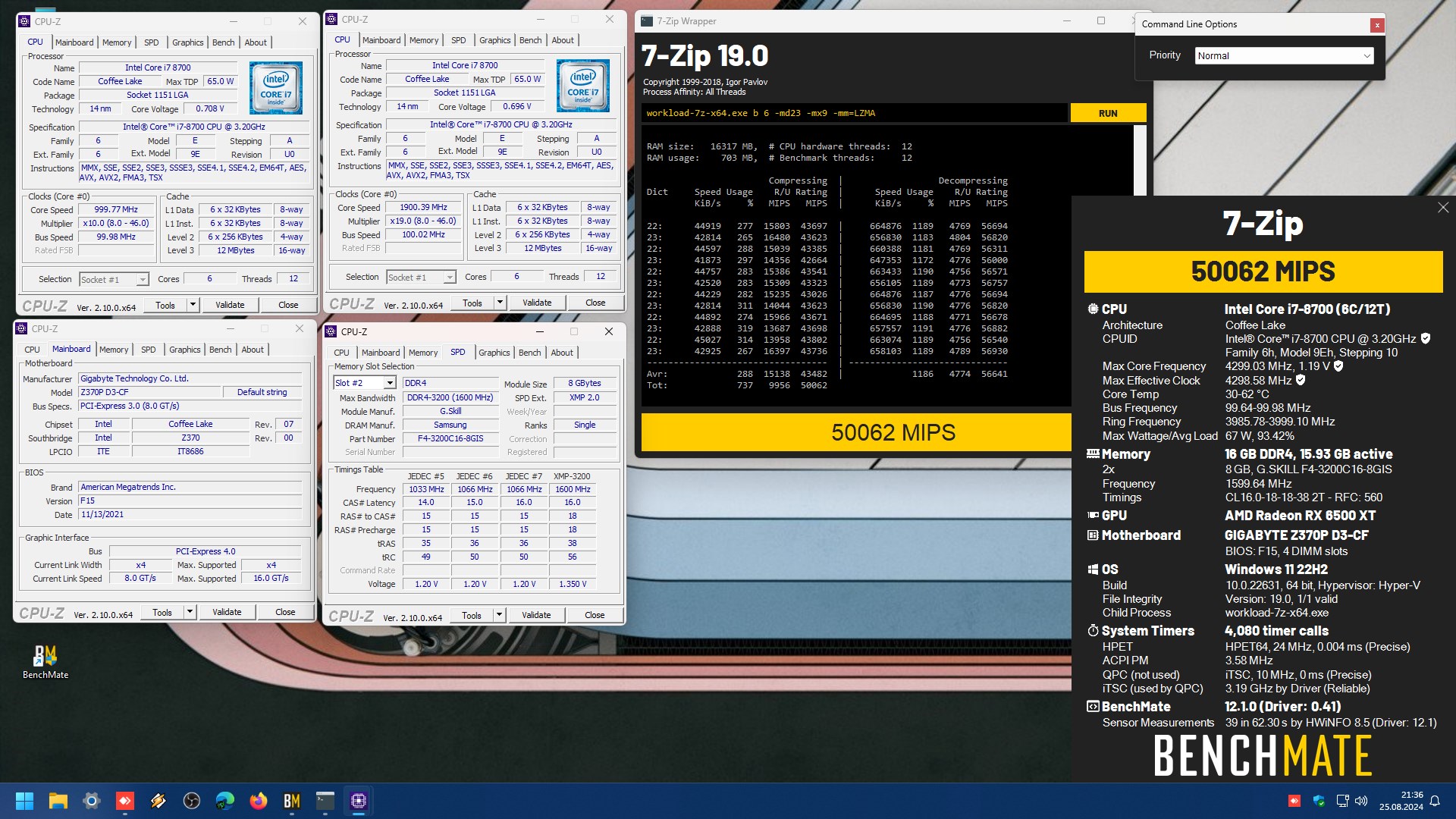Click the verified shield beside Max Effective Clock
1456x819 pixels.
1301,380
